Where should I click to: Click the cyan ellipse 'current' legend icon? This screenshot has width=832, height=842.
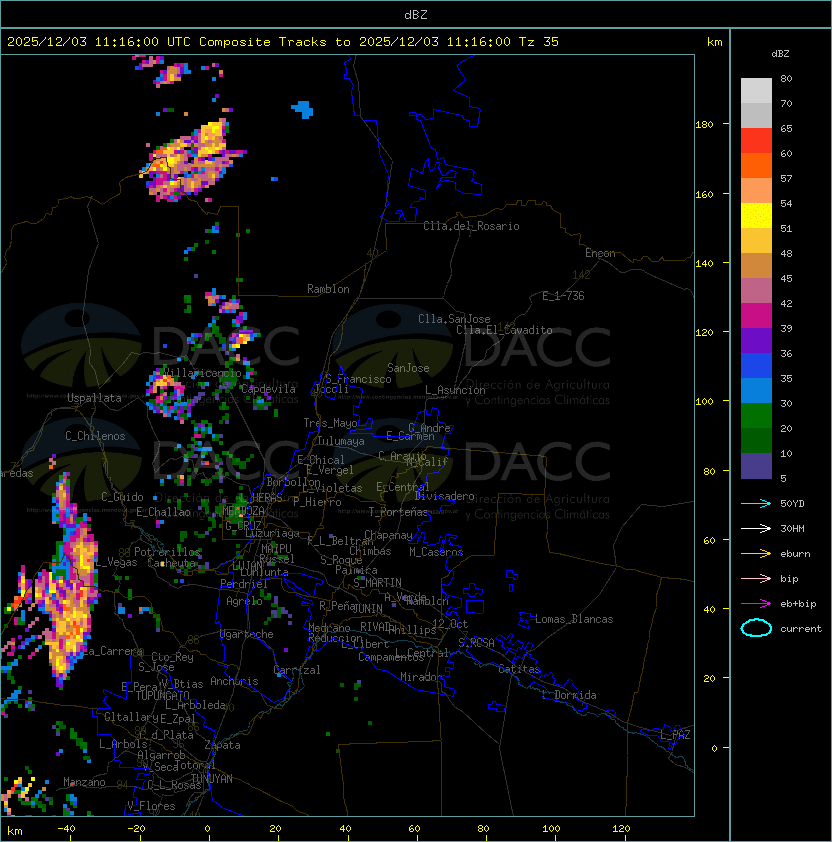(x=756, y=628)
